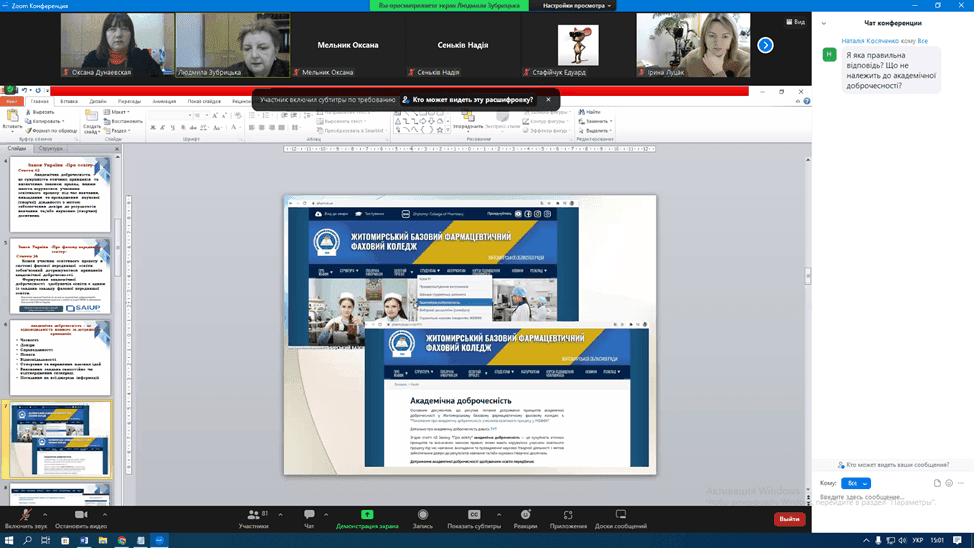This screenshot has width=974, height=548.
Task: Click the emoji icon in Zoom chat input
Action: [x=949, y=483]
